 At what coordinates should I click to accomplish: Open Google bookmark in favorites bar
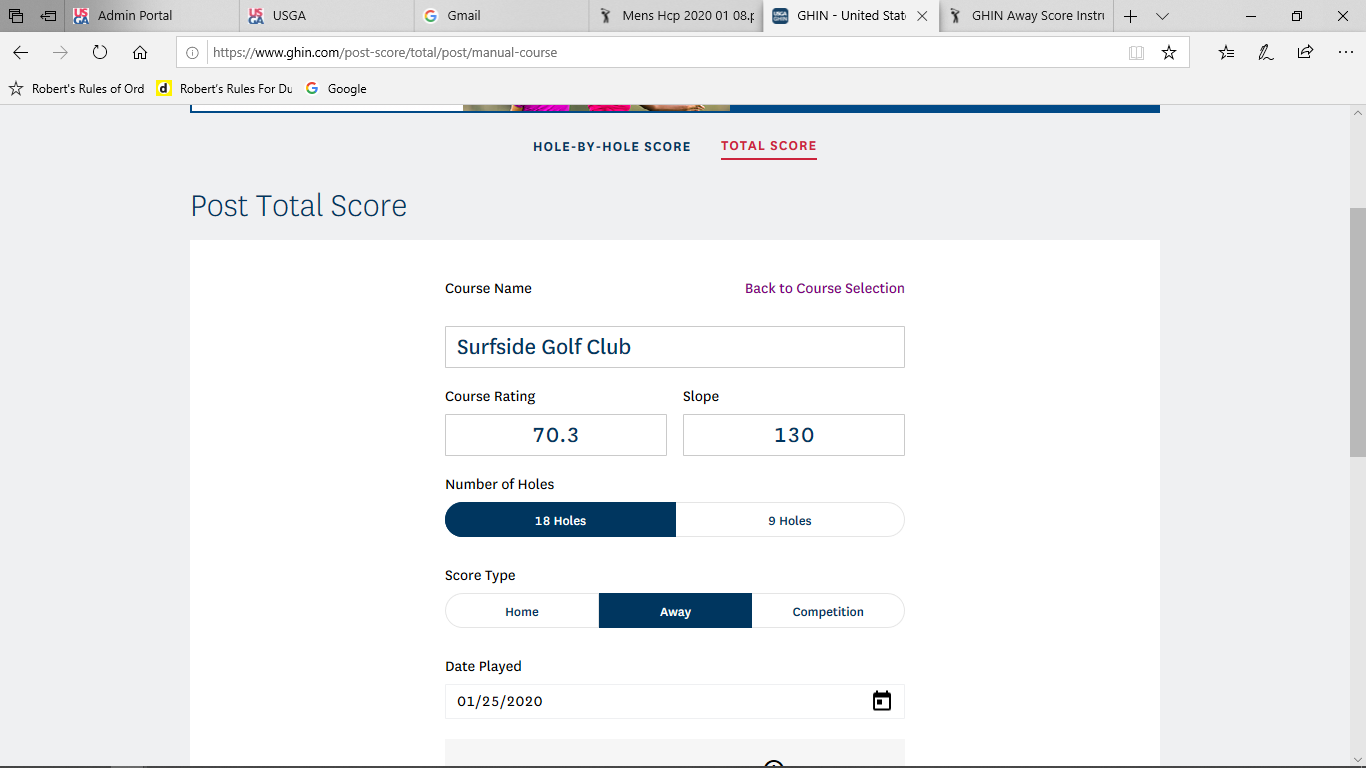337,89
